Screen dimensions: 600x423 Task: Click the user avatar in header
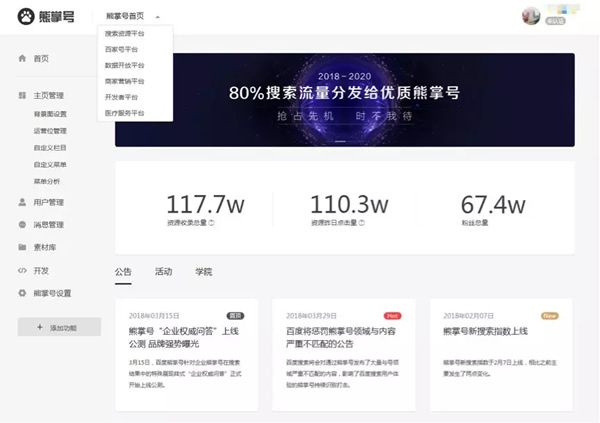click(531, 16)
